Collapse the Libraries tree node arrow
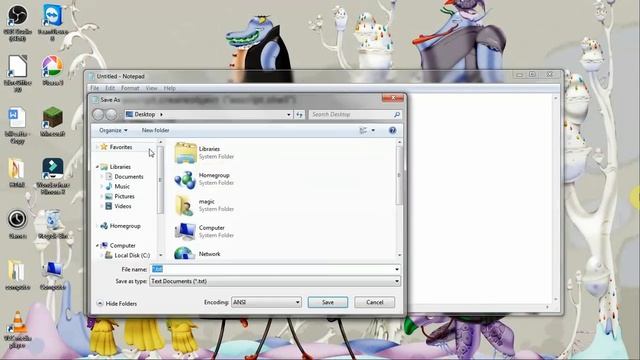The width and height of the screenshot is (640, 360). point(97,167)
